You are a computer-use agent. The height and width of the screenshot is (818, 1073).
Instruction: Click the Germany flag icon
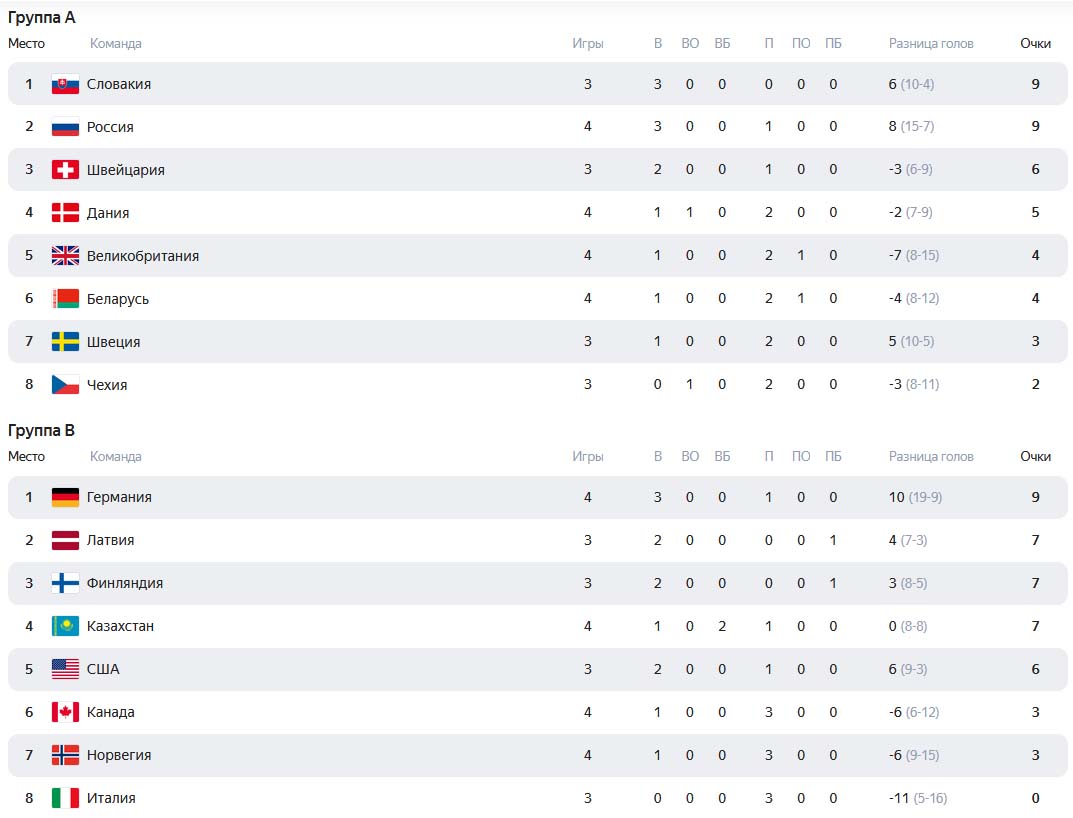[65, 497]
